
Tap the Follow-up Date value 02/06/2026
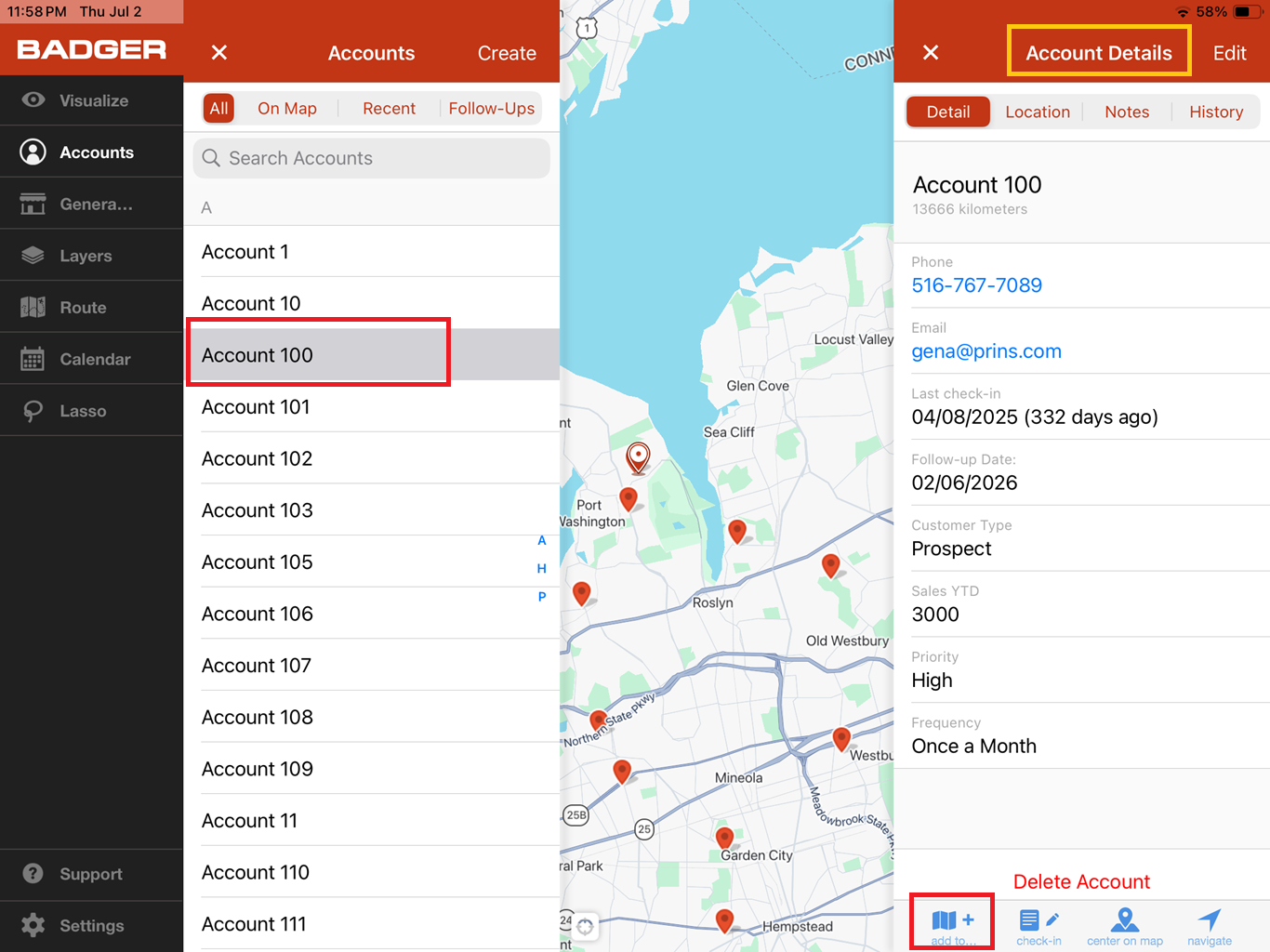[964, 483]
